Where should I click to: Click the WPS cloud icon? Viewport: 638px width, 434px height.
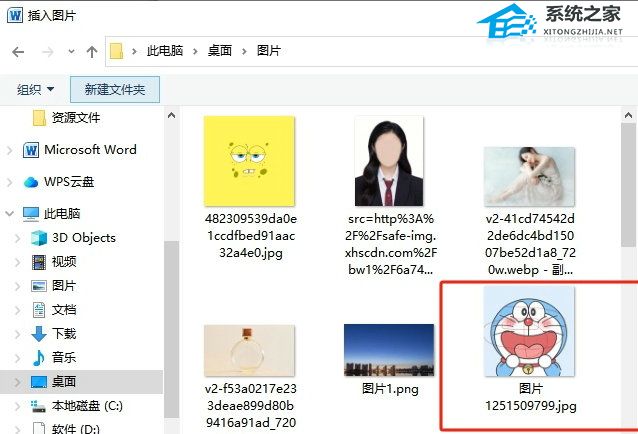point(31,182)
